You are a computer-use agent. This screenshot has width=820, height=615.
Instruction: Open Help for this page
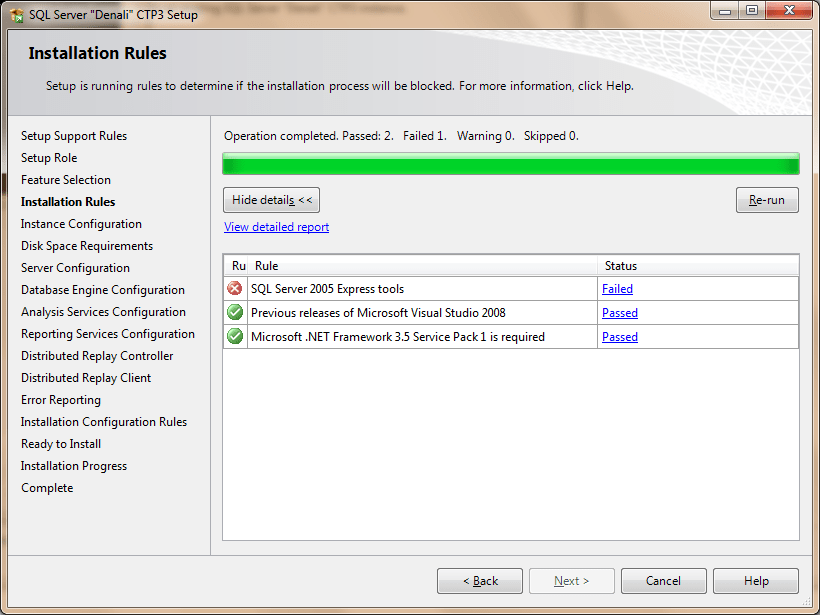(756, 580)
